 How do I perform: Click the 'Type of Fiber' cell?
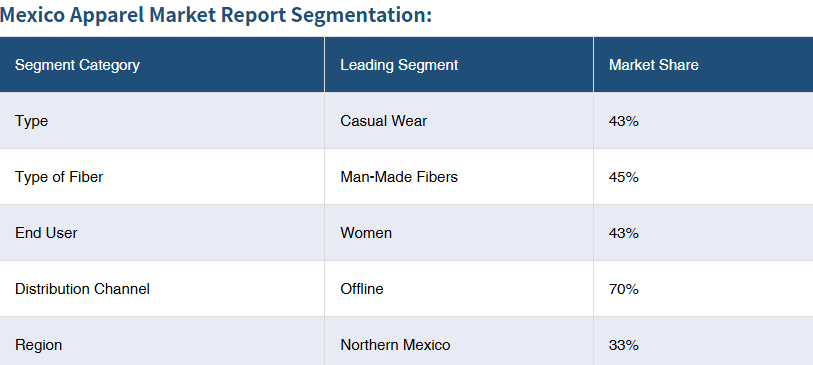pyautogui.click(x=162, y=177)
